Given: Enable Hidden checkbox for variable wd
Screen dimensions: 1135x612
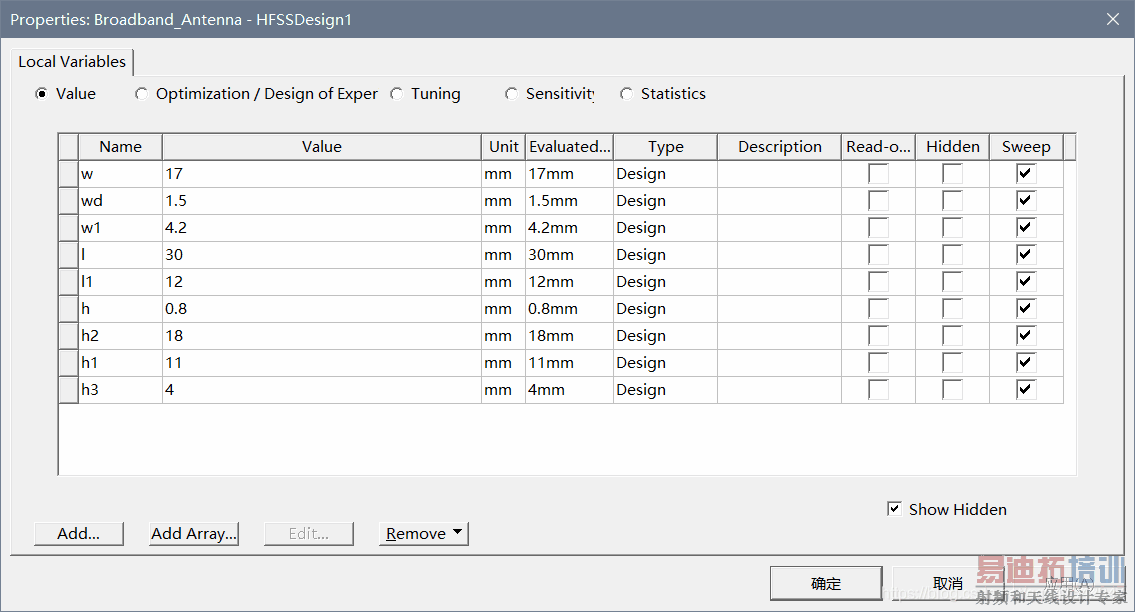Looking at the screenshot, I should tap(952, 201).
